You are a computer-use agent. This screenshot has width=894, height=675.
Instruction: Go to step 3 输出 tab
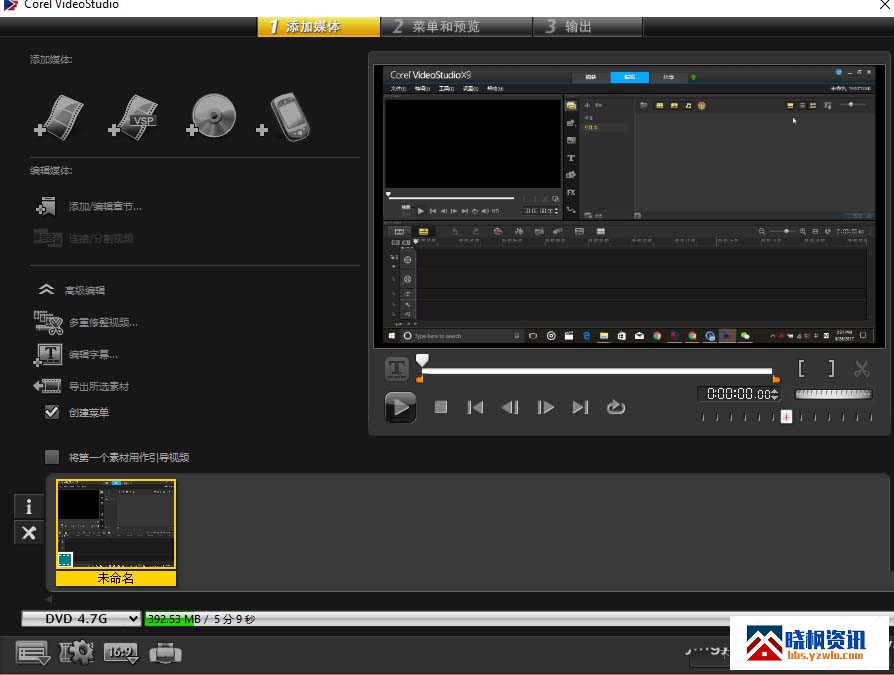[x=587, y=27]
